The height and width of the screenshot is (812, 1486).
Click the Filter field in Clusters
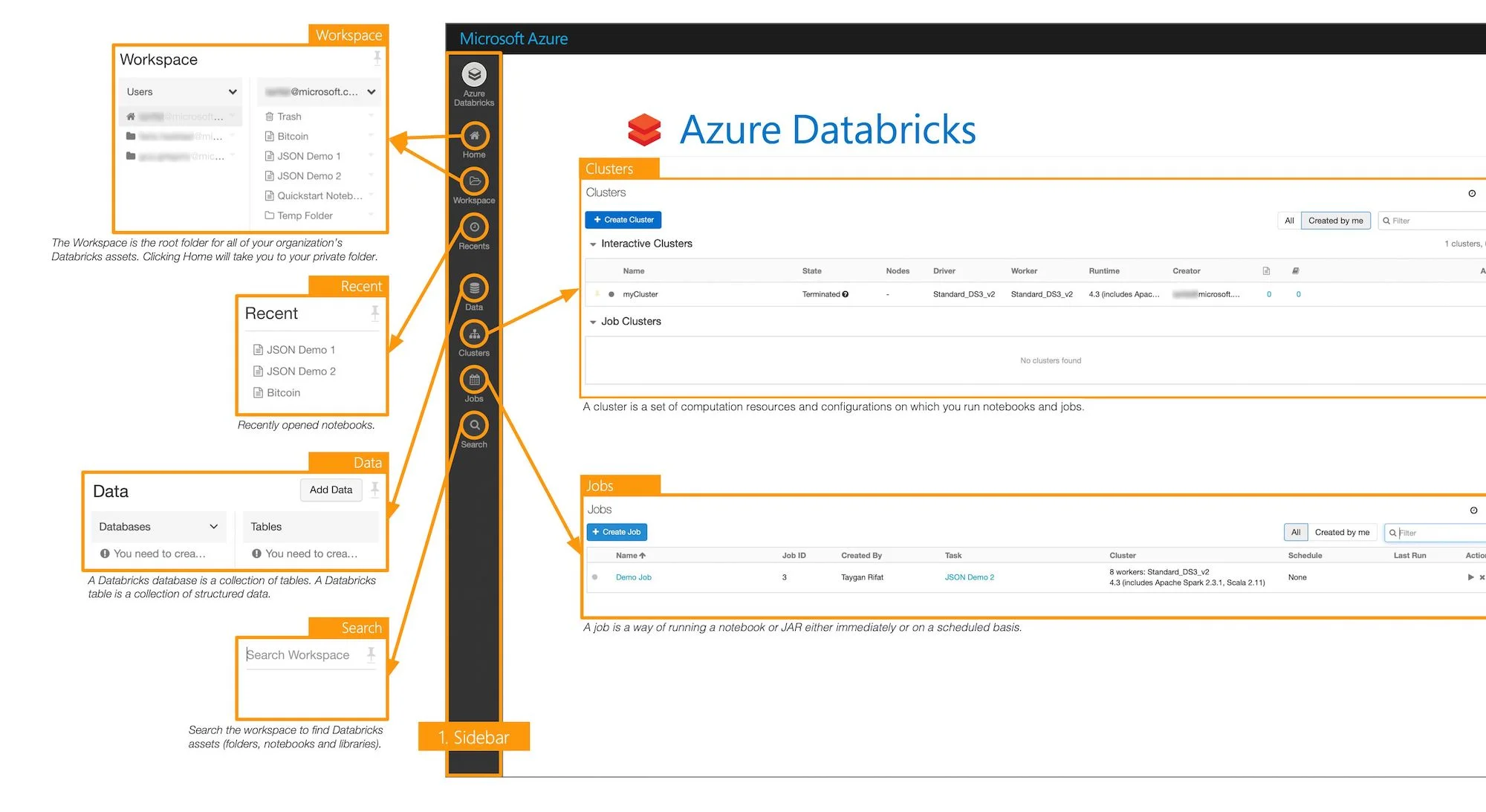1433,221
